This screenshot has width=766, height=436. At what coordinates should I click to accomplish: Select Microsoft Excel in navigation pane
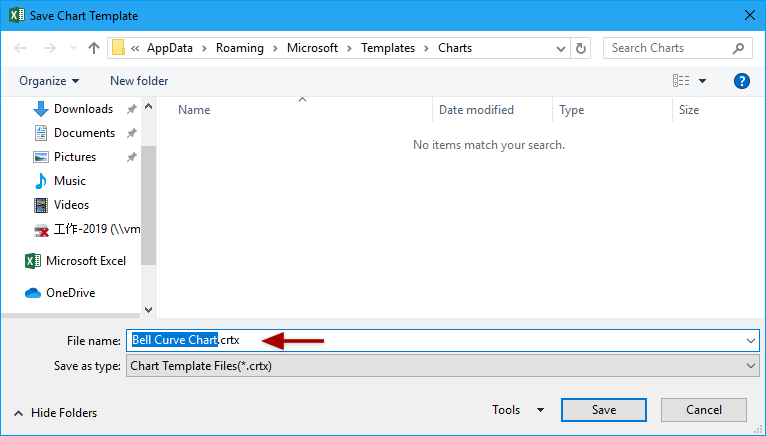[85, 261]
